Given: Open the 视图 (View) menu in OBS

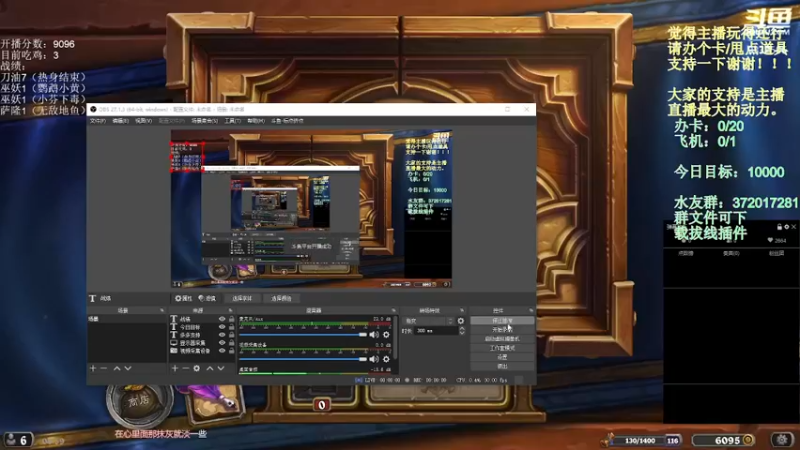Looking at the screenshot, I should point(143,121).
